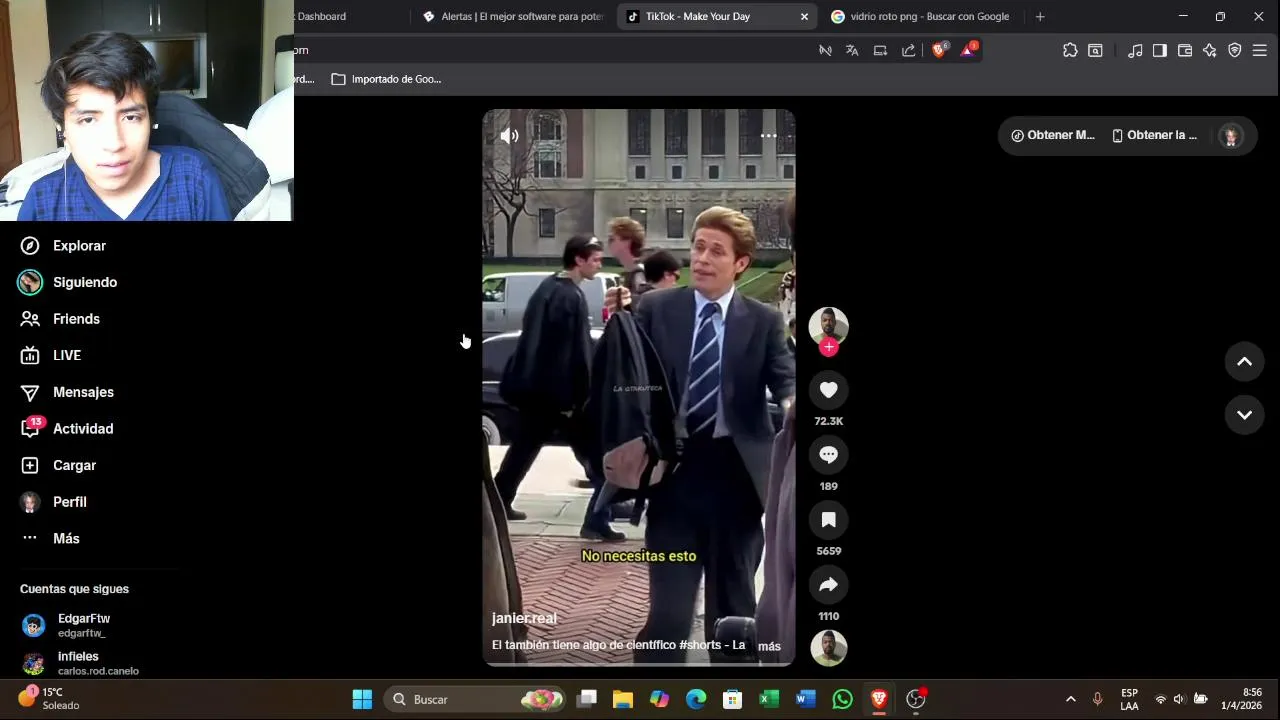Open the Windows Start menu
Image resolution: width=1280 pixels, height=720 pixels.
click(362, 699)
